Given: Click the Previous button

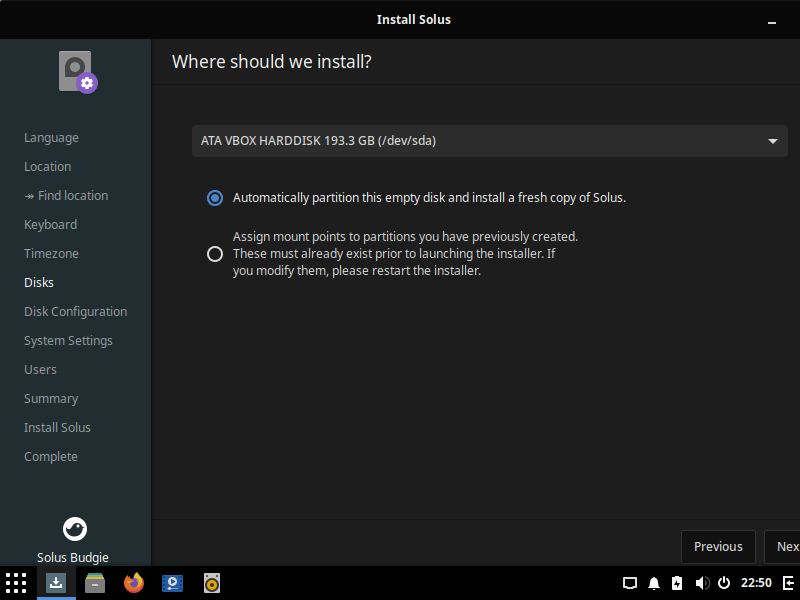Looking at the screenshot, I should click(x=718, y=546).
